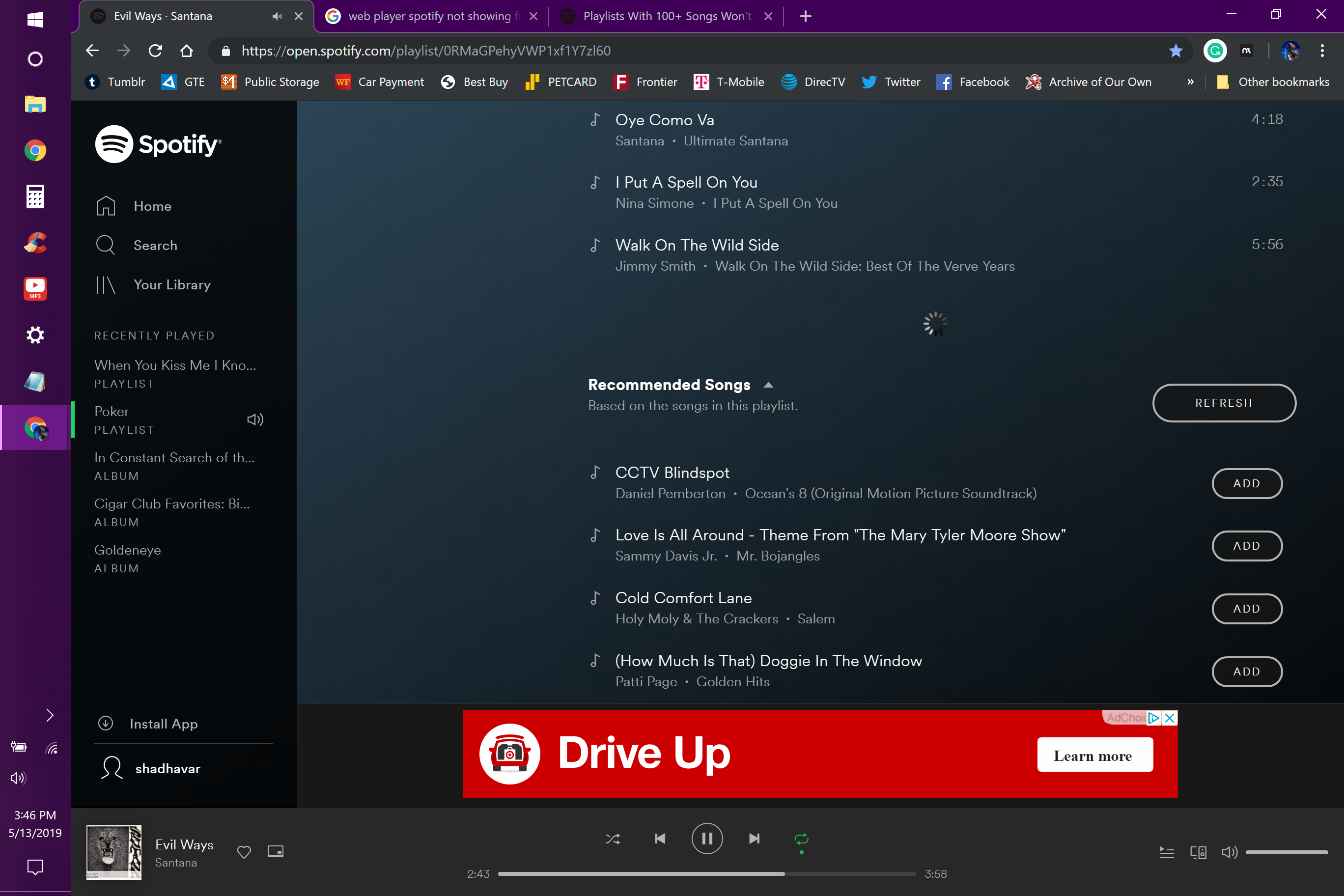Open When You Kiss Me playlist
Image resolution: width=1344 pixels, height=896 pixels.
coord(175,365)
